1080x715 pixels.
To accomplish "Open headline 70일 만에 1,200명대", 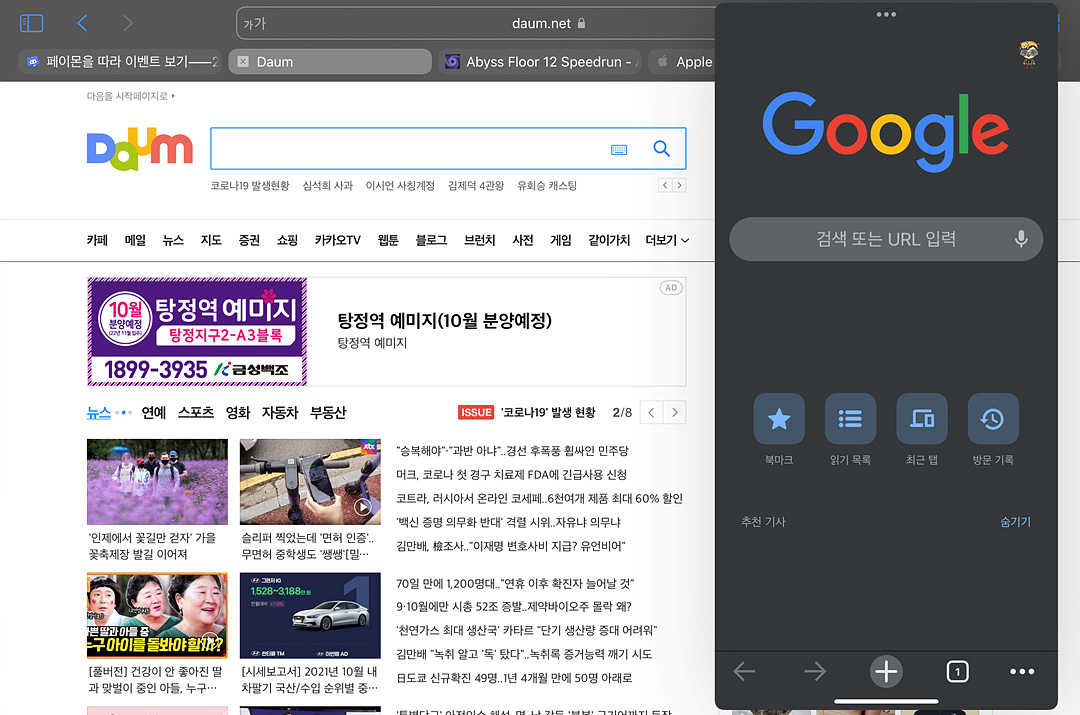I will pyautogui.click(x=515, y=583).
